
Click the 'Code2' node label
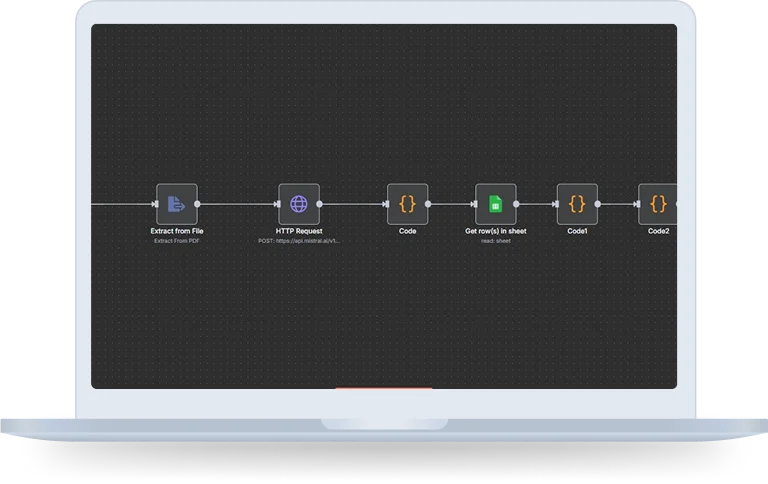tap(658, 231)
